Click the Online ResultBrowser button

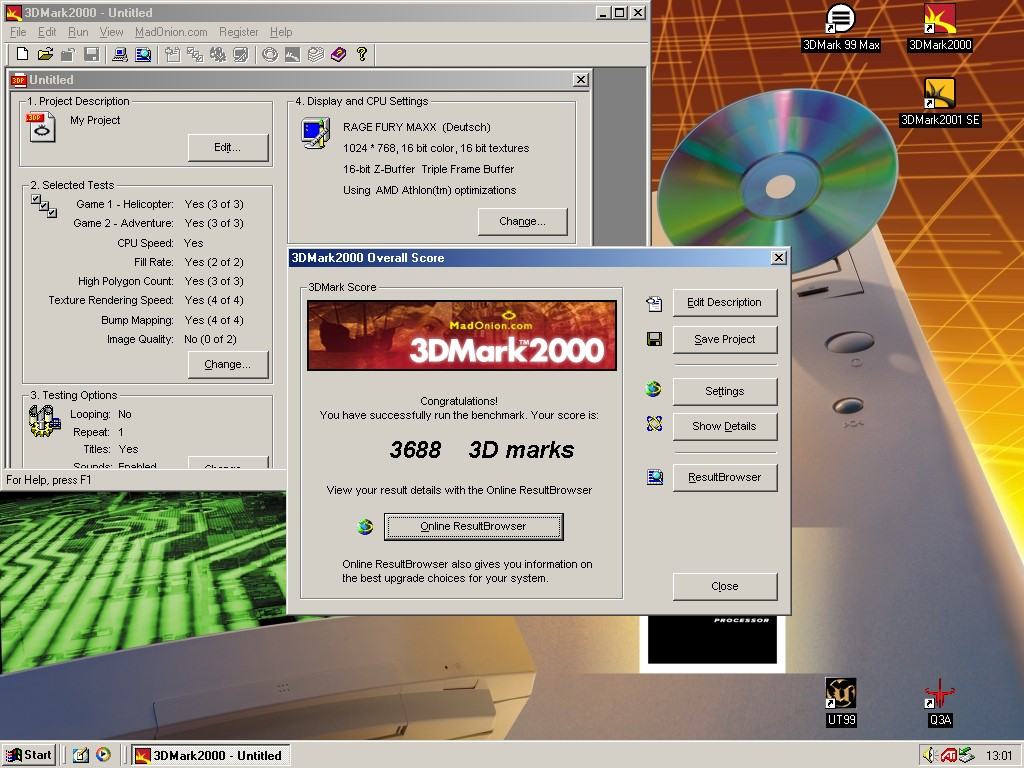pos(473,526)
